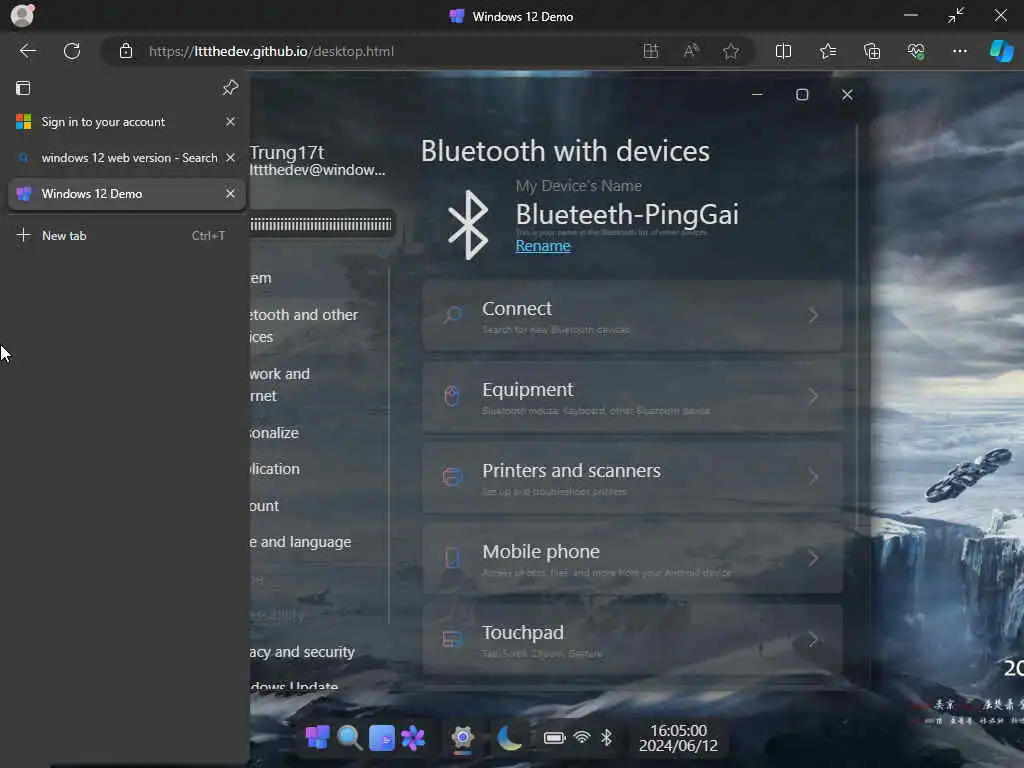Select Privacy and security sidebar item

[x=302, y=652]
